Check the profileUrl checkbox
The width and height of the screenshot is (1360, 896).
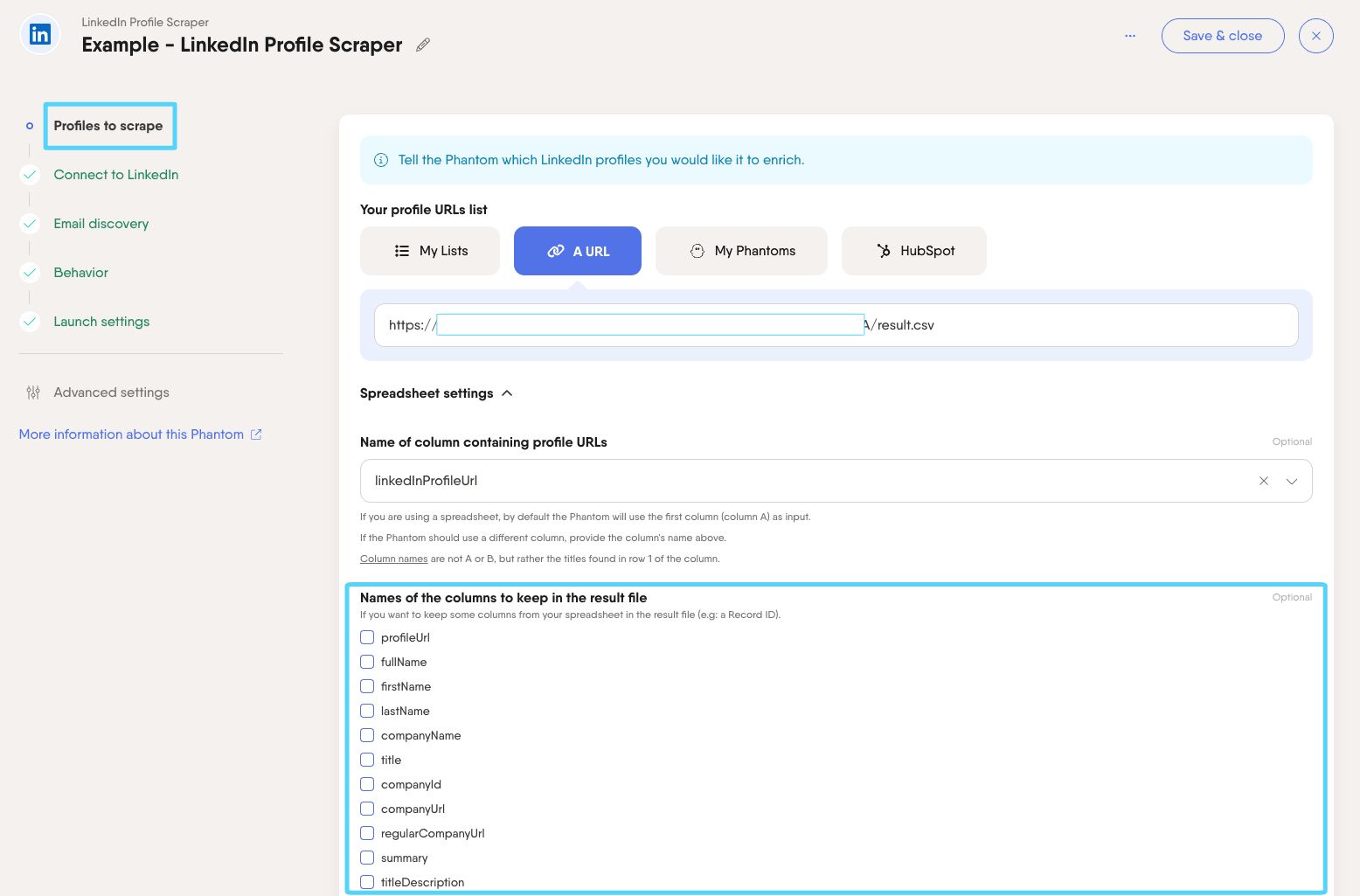367,637
